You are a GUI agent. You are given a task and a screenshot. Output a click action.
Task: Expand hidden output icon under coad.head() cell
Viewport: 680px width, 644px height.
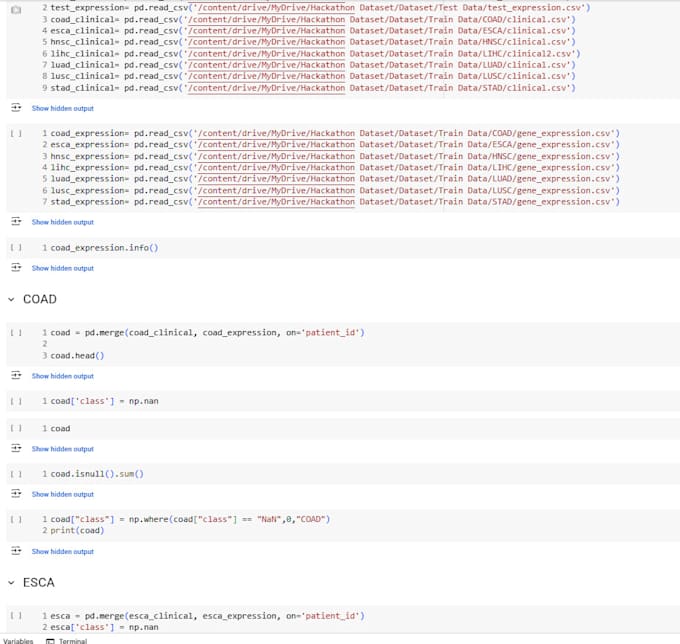[x=16, y=376]
